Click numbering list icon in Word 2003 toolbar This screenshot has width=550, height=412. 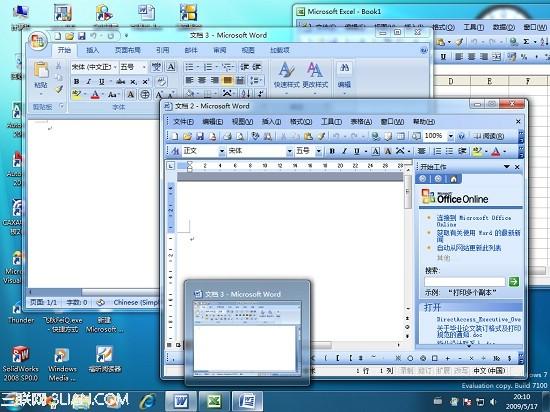tap(437, 151)
